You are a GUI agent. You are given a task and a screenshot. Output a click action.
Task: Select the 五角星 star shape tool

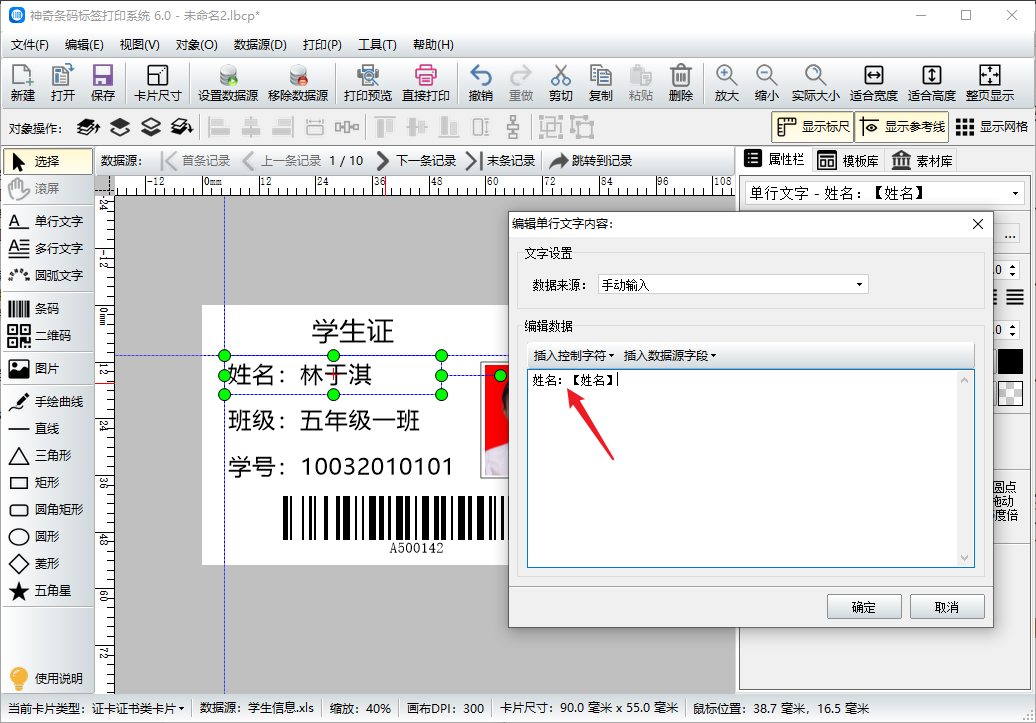(45, 591)
